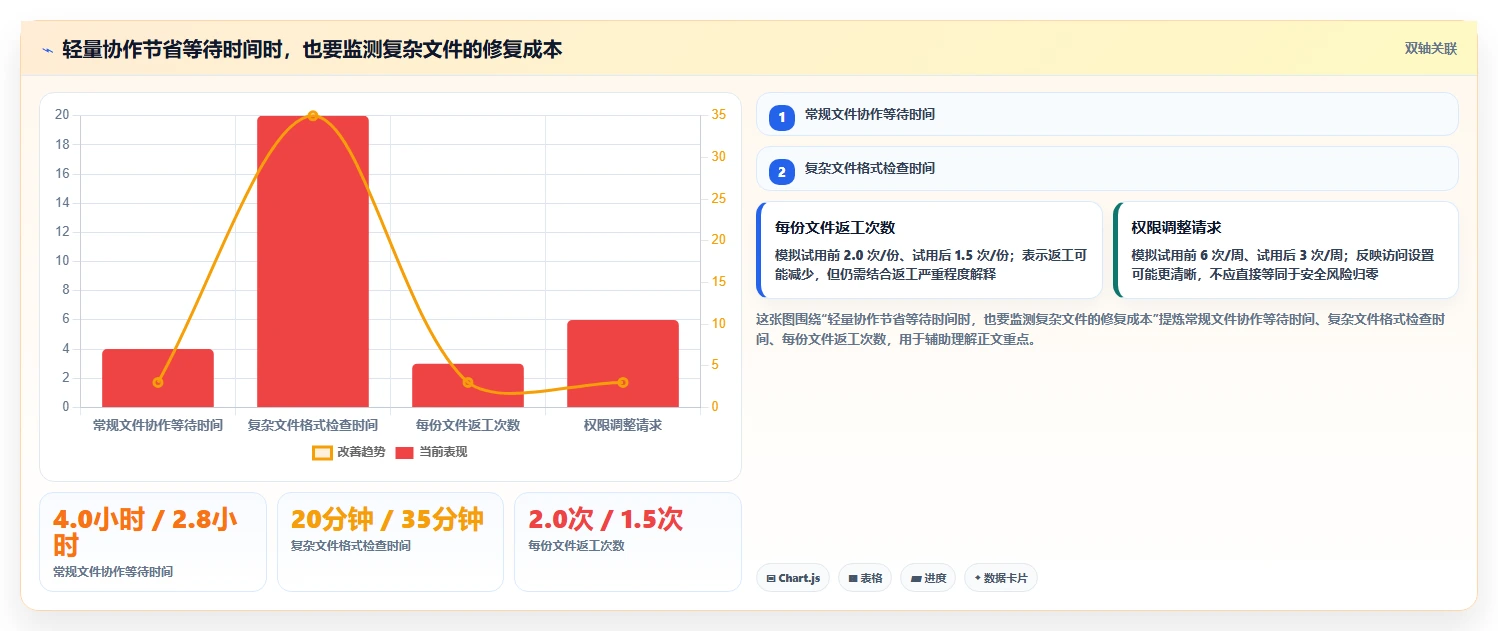The height and width of the screenshot is (631, 1498).
Task: Select the 数据卡片 tag chip
Action: click(x=1001, y=578)
